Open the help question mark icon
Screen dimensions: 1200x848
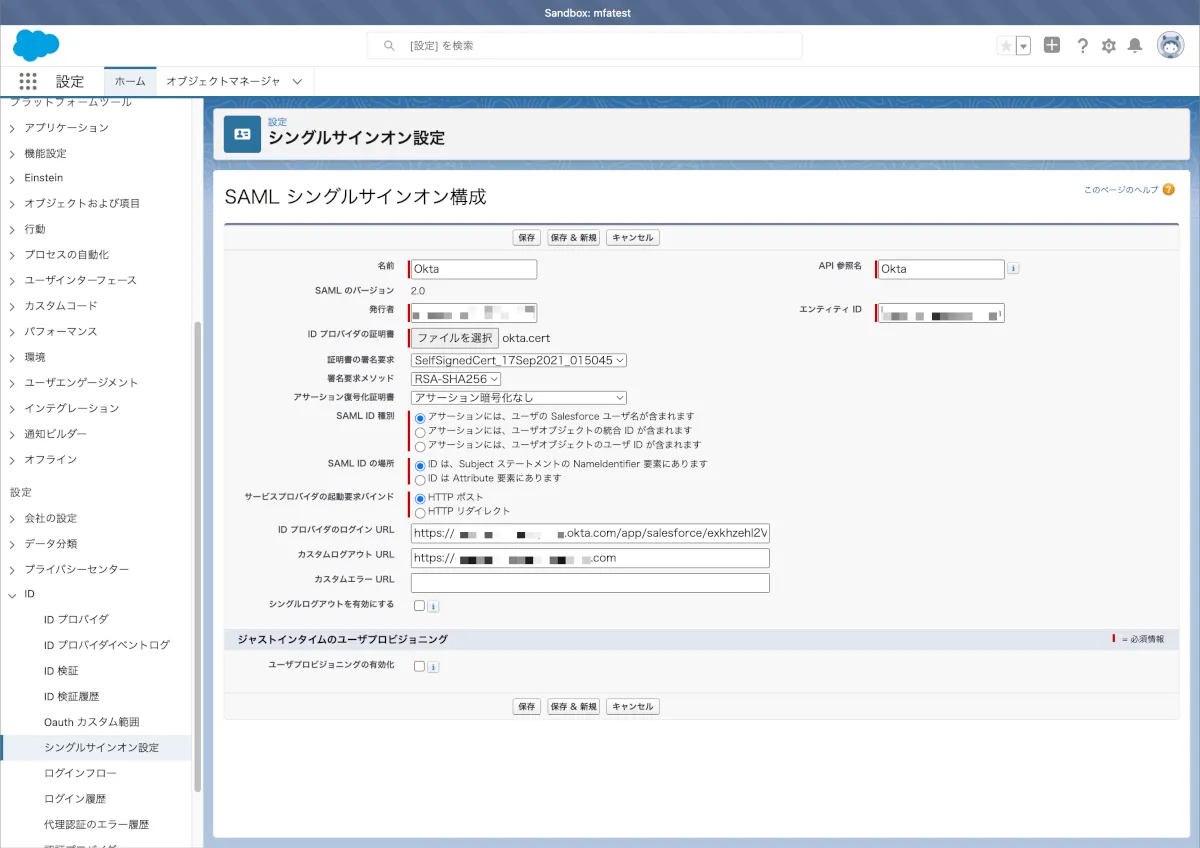1082,46
